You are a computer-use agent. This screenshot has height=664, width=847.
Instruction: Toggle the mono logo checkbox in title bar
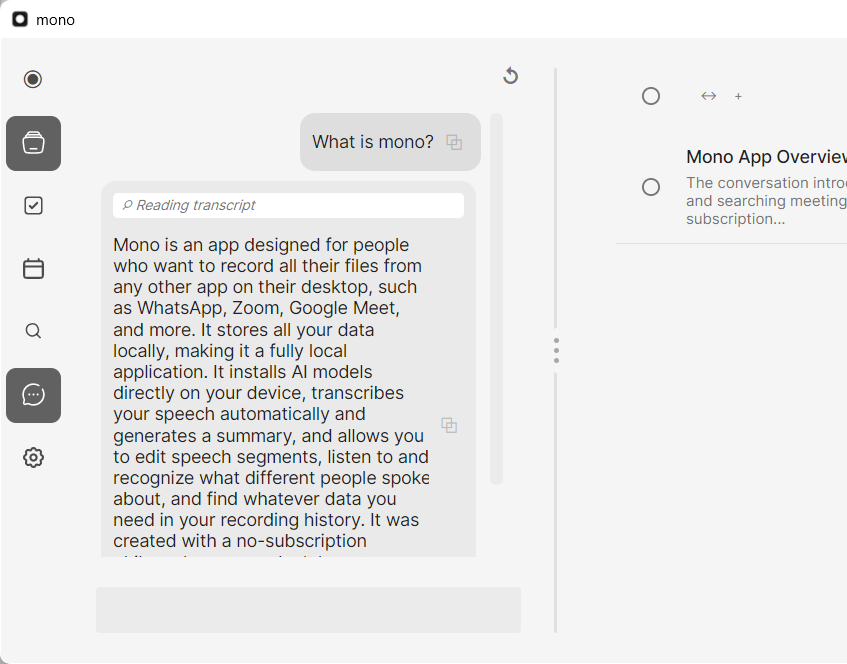click(x=18, y=18)
